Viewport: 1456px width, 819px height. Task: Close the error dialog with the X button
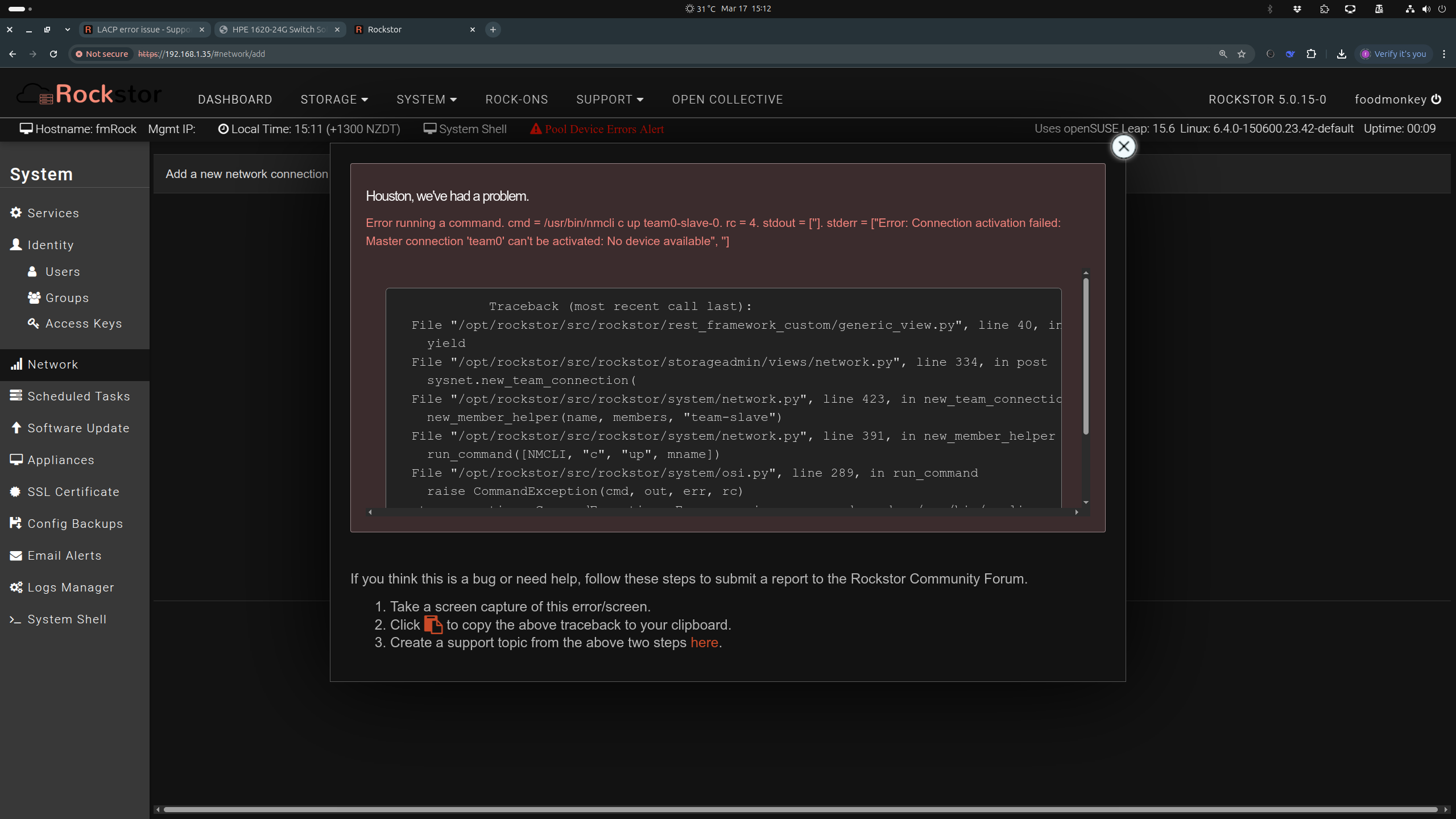1123,147
